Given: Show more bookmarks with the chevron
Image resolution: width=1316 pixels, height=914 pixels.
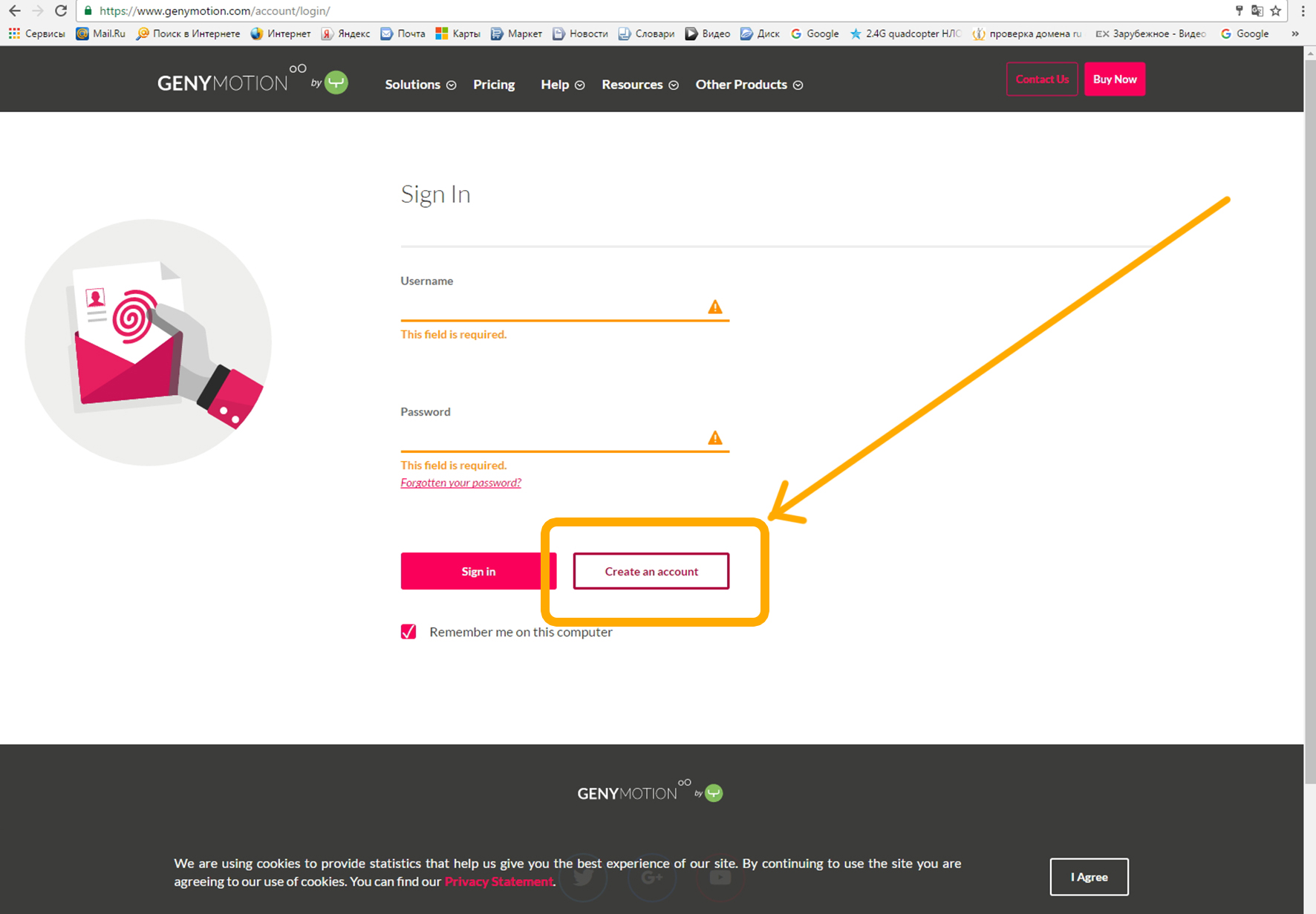Looking at the screenshot, I should [x=1295, y=33].
